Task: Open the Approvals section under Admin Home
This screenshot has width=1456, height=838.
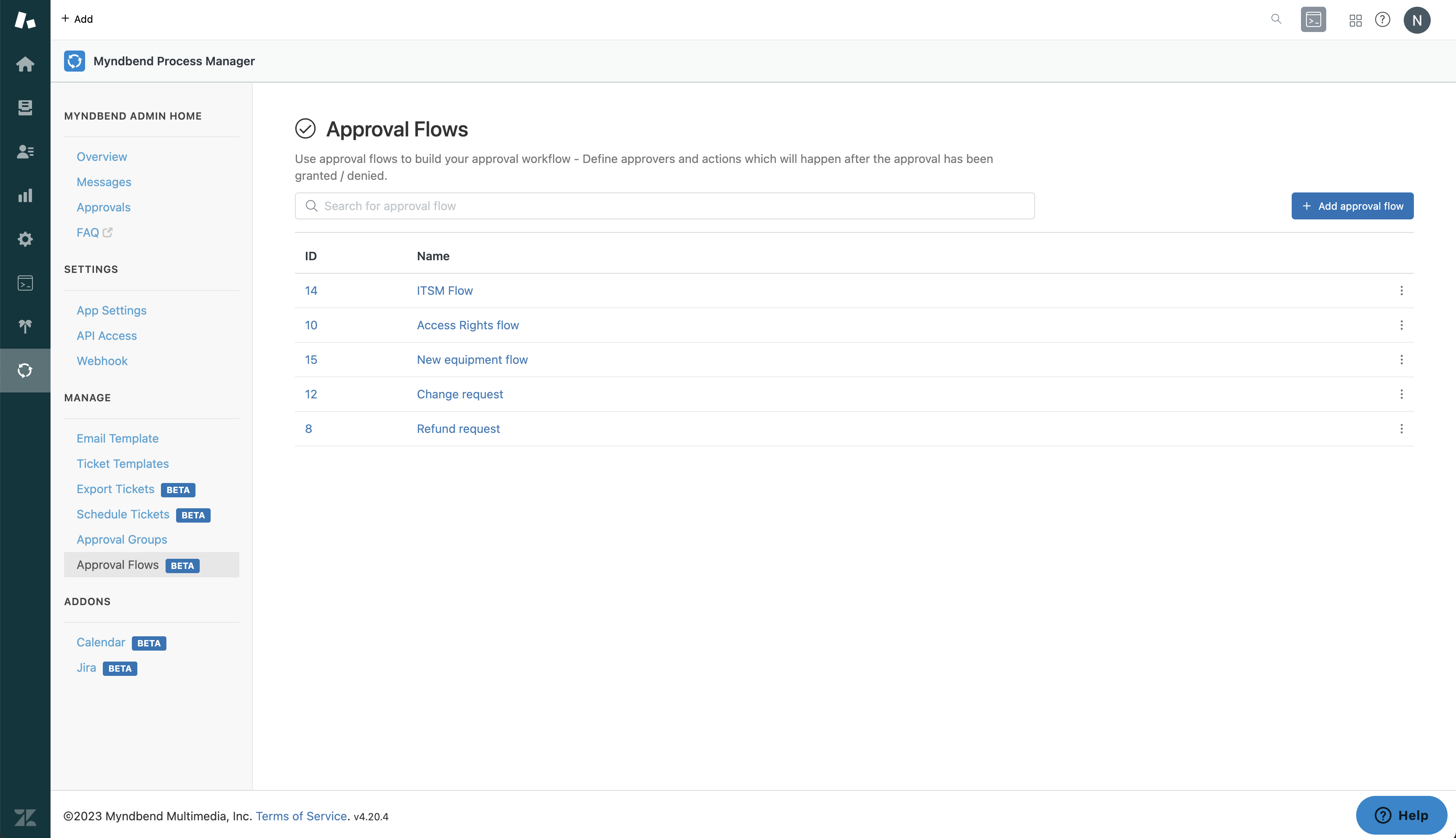Action: 104,207
